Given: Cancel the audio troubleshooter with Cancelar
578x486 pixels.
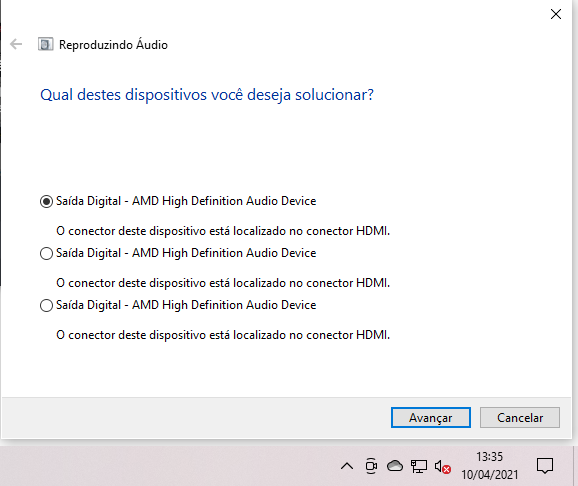Looking at the screenshot, I should [520, 417].
